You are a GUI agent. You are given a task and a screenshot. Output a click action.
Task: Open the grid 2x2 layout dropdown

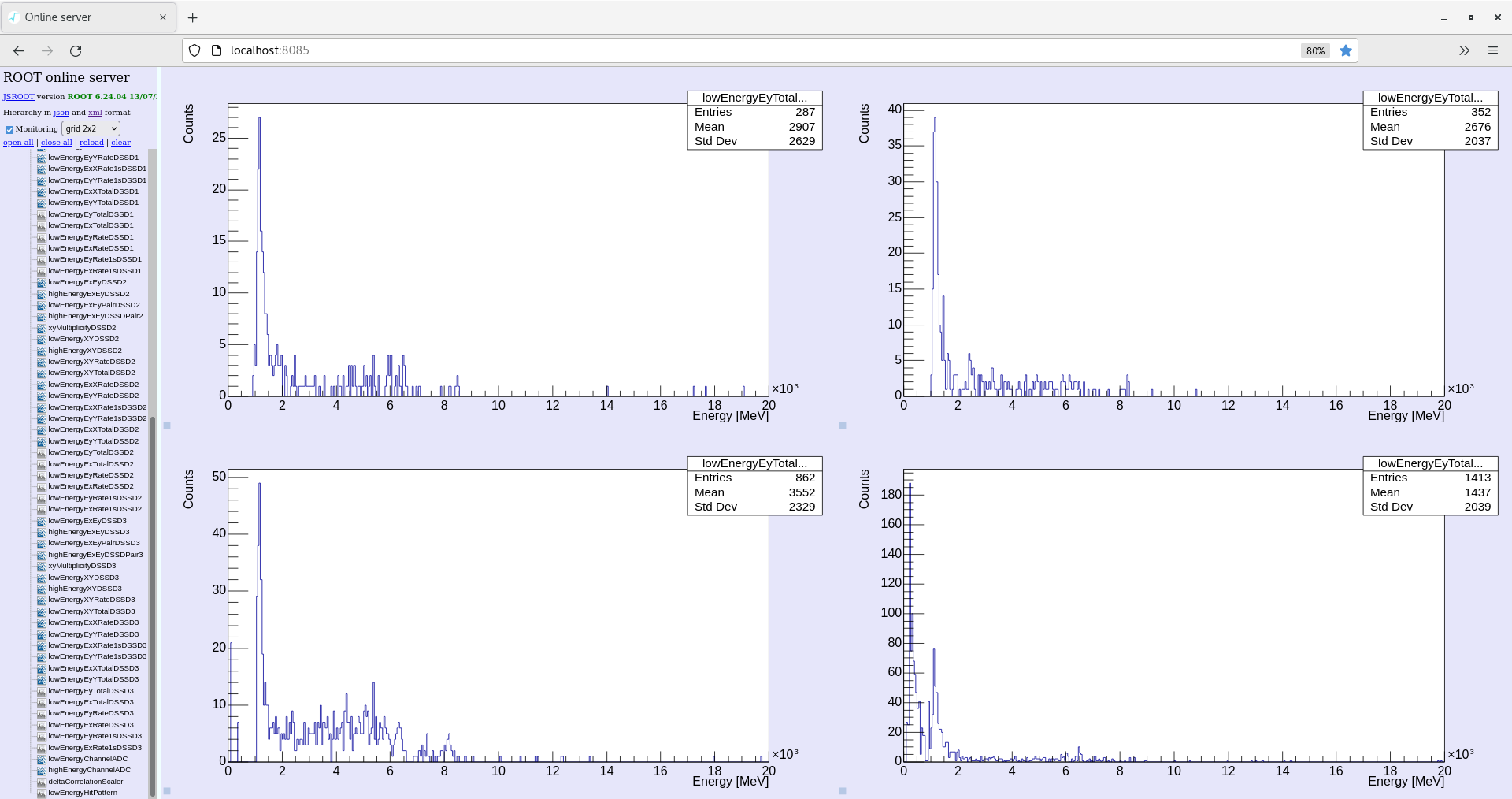click(x=91, y=128)
